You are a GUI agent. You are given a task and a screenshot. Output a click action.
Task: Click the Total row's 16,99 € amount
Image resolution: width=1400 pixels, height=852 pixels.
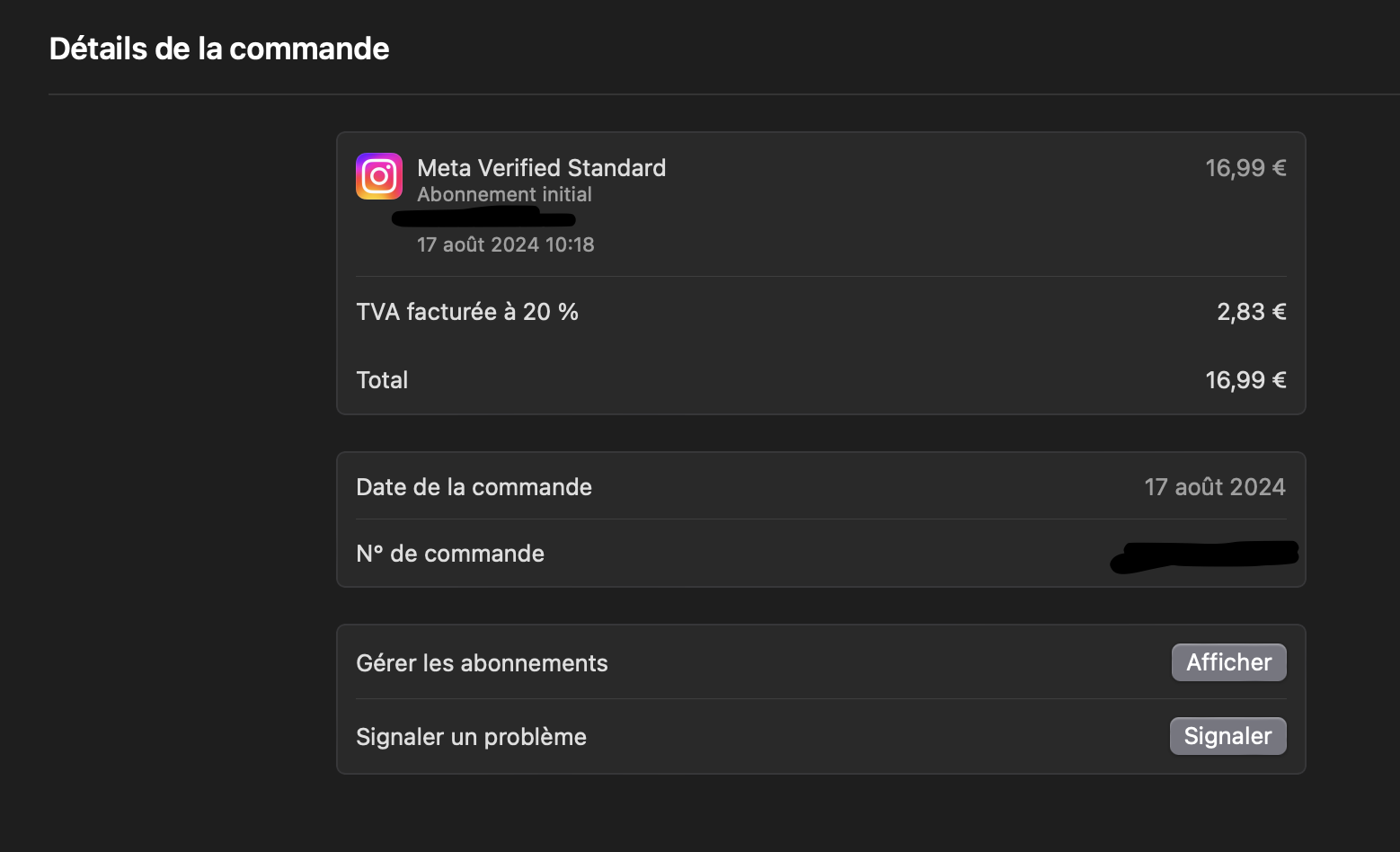point(1245,380)
